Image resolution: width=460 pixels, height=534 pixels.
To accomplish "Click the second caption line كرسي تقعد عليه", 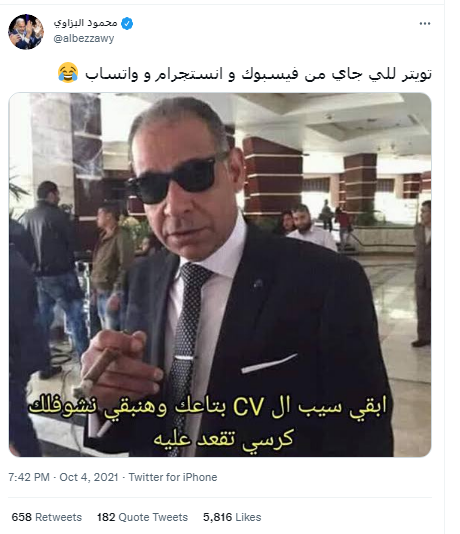I will [x=223, y=439].
